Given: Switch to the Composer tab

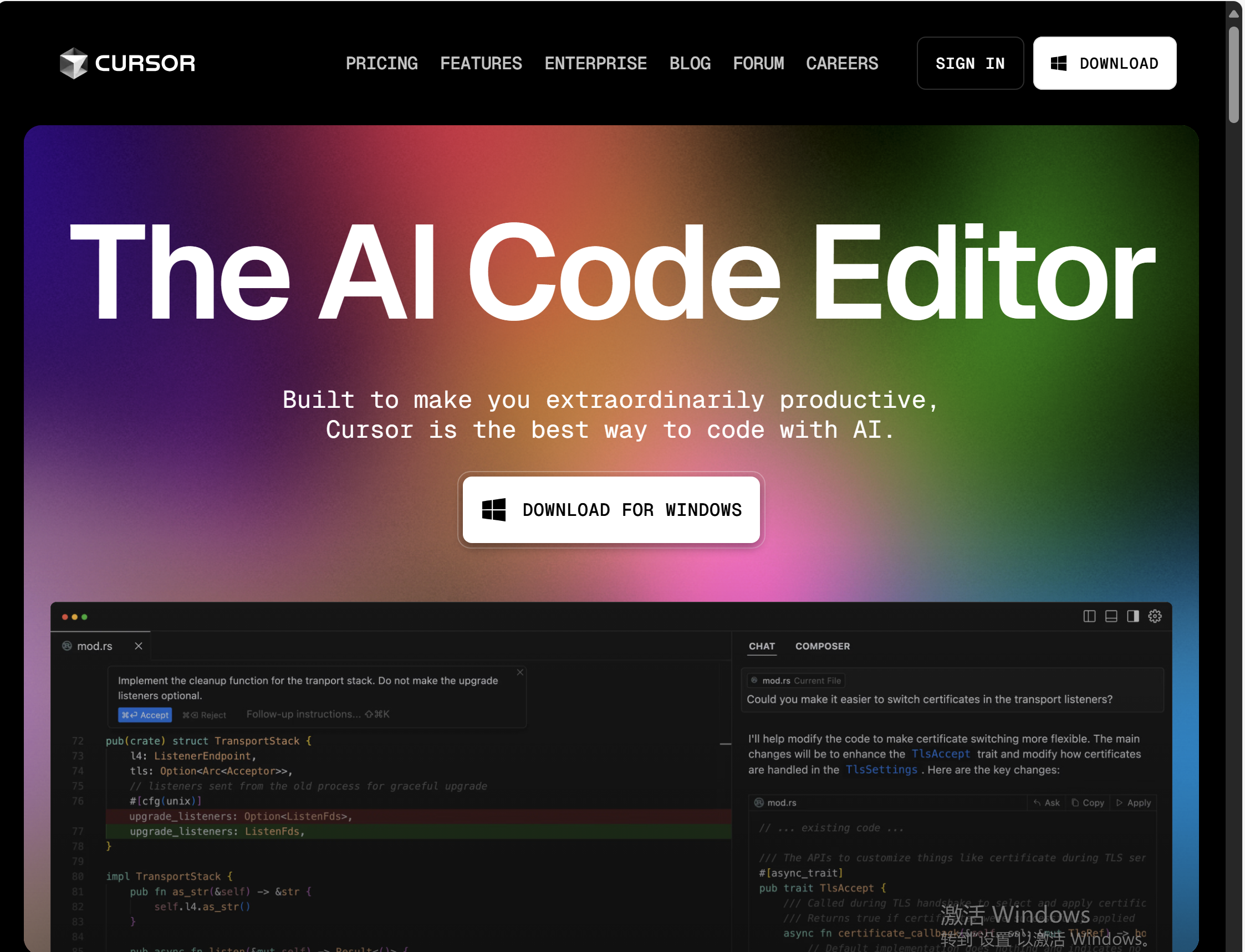Looking at the screenshot, I should [x=822, y=646].
